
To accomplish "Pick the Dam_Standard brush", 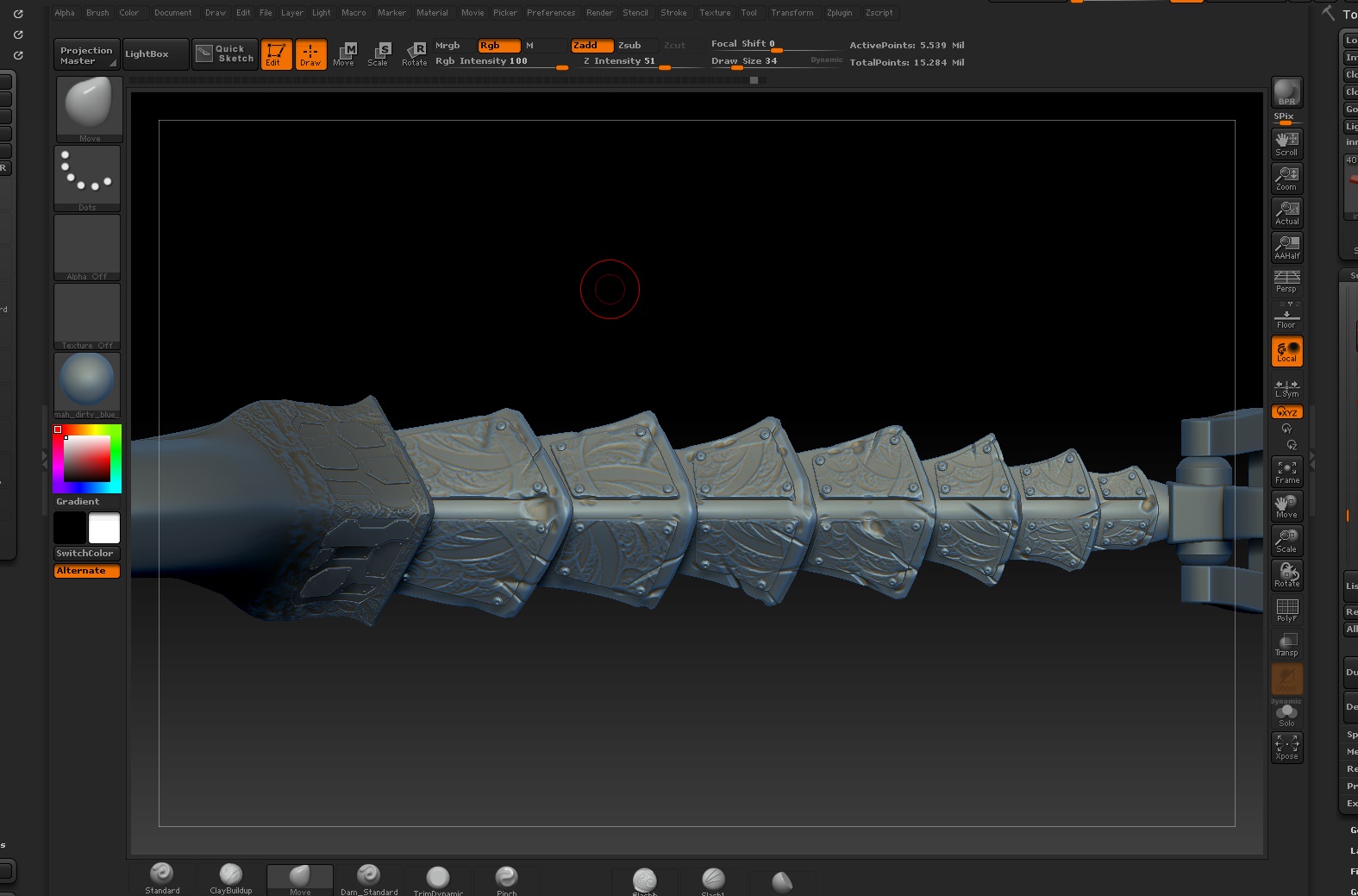I will [369, 880].
